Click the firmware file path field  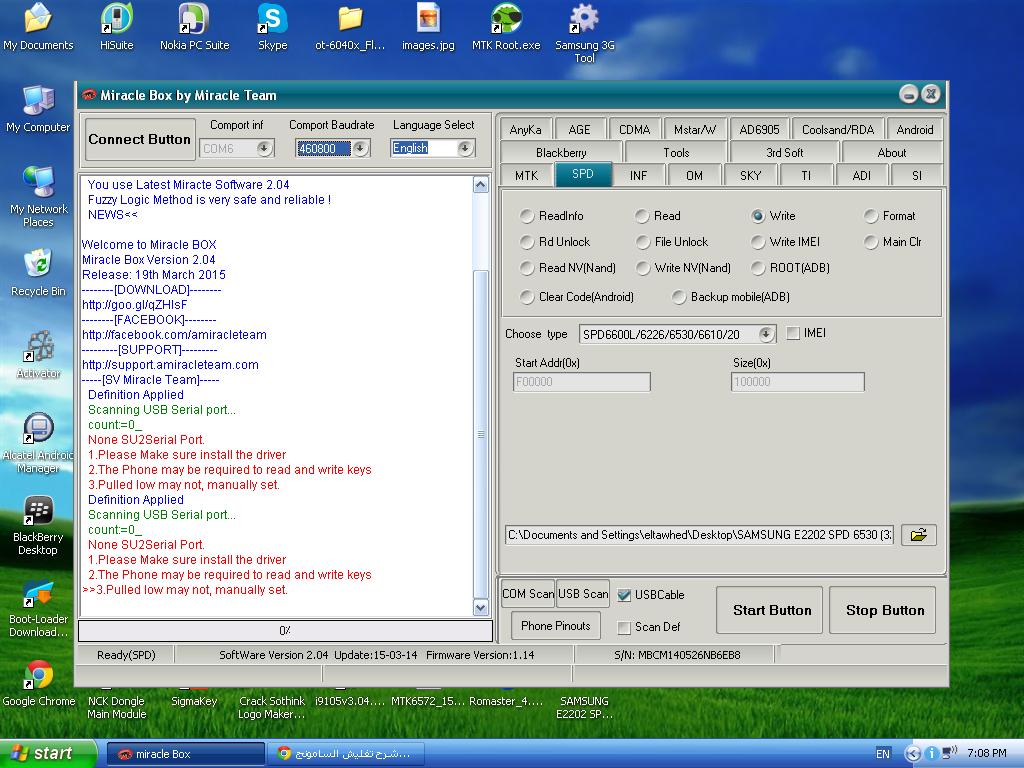click(699, 535)
